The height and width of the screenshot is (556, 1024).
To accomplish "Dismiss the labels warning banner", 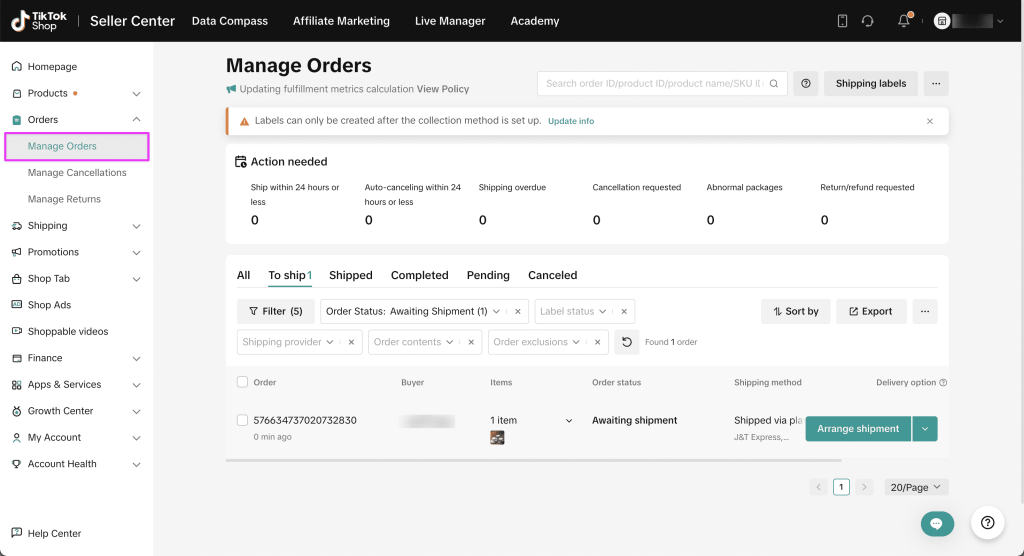I will click(930, 121).
